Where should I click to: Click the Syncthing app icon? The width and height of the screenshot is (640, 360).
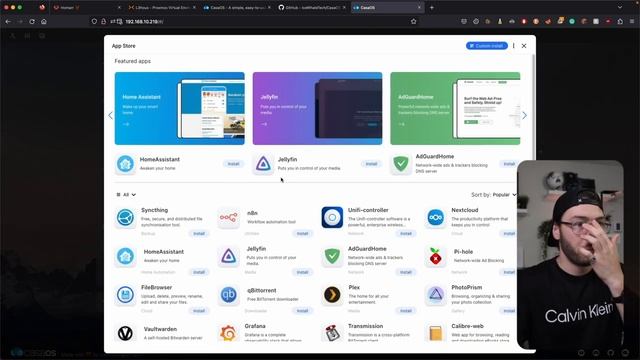coord(125,218)
